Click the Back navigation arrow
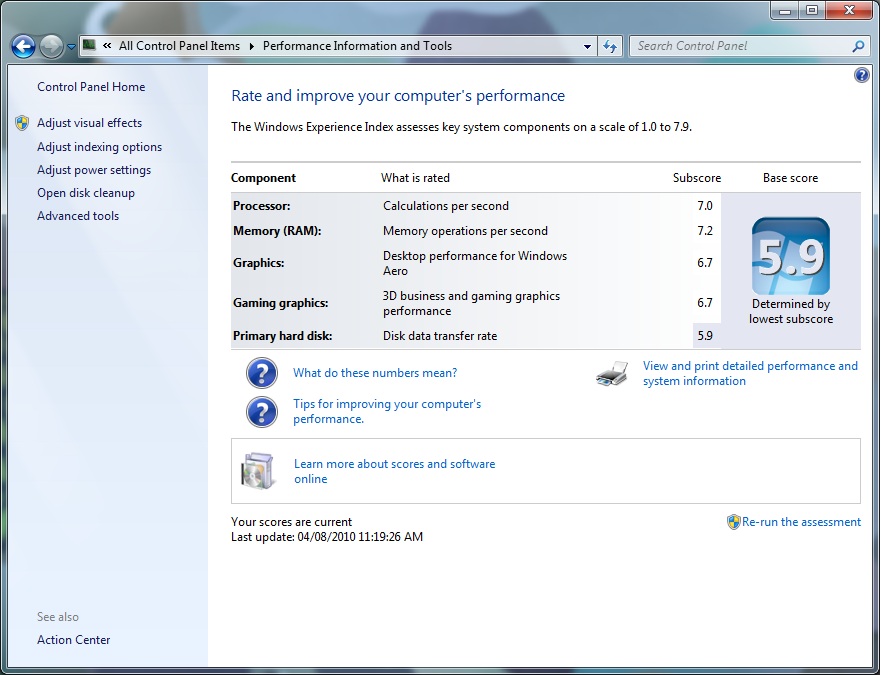The width and height of the screenshot is (881, 675). point(24,47)
